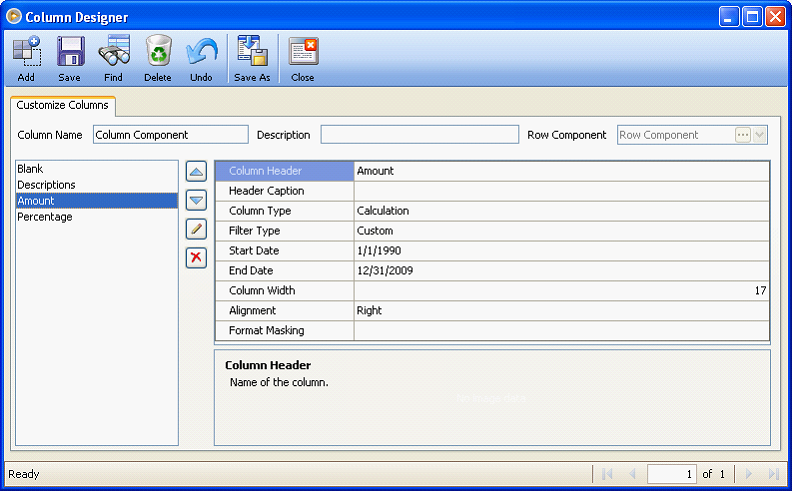Screen dimensions: 793x492
Task: Move selected column down with arrow button
Action: (x=196, y=200)
